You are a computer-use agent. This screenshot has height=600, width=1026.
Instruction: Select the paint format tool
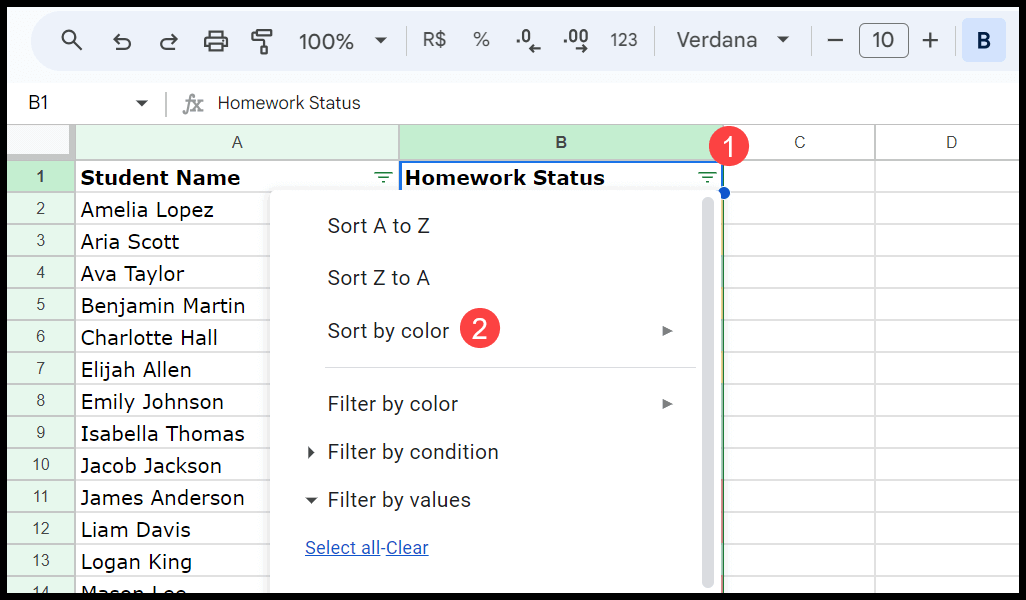[262, 41]
